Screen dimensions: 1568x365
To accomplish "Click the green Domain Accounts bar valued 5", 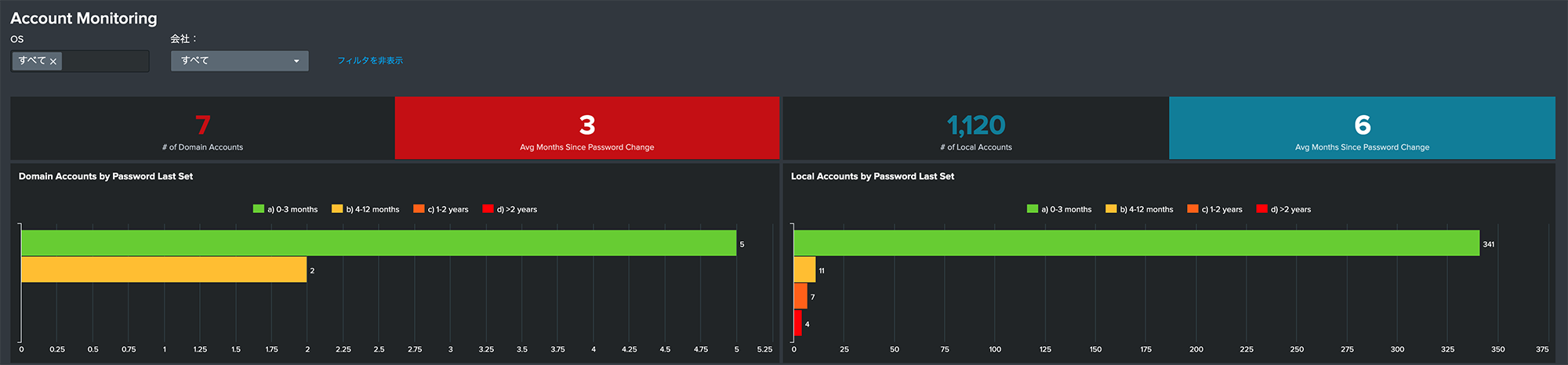I will pyautogui.click(x=379, y=243).
